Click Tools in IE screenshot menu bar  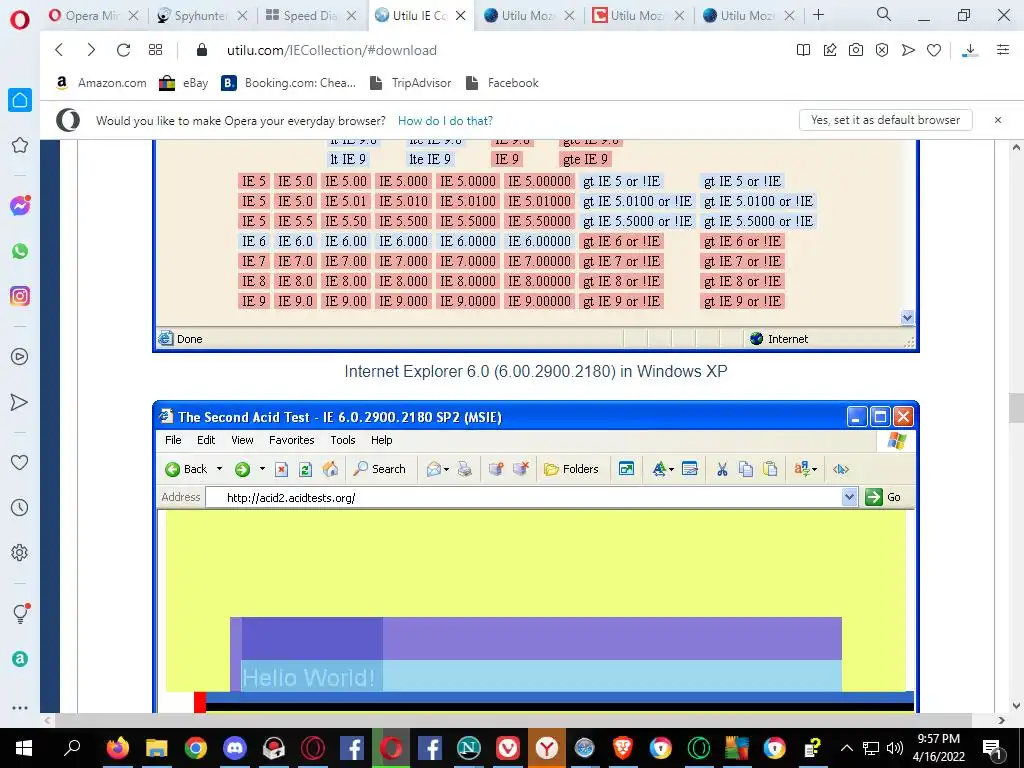click(343, 440)
